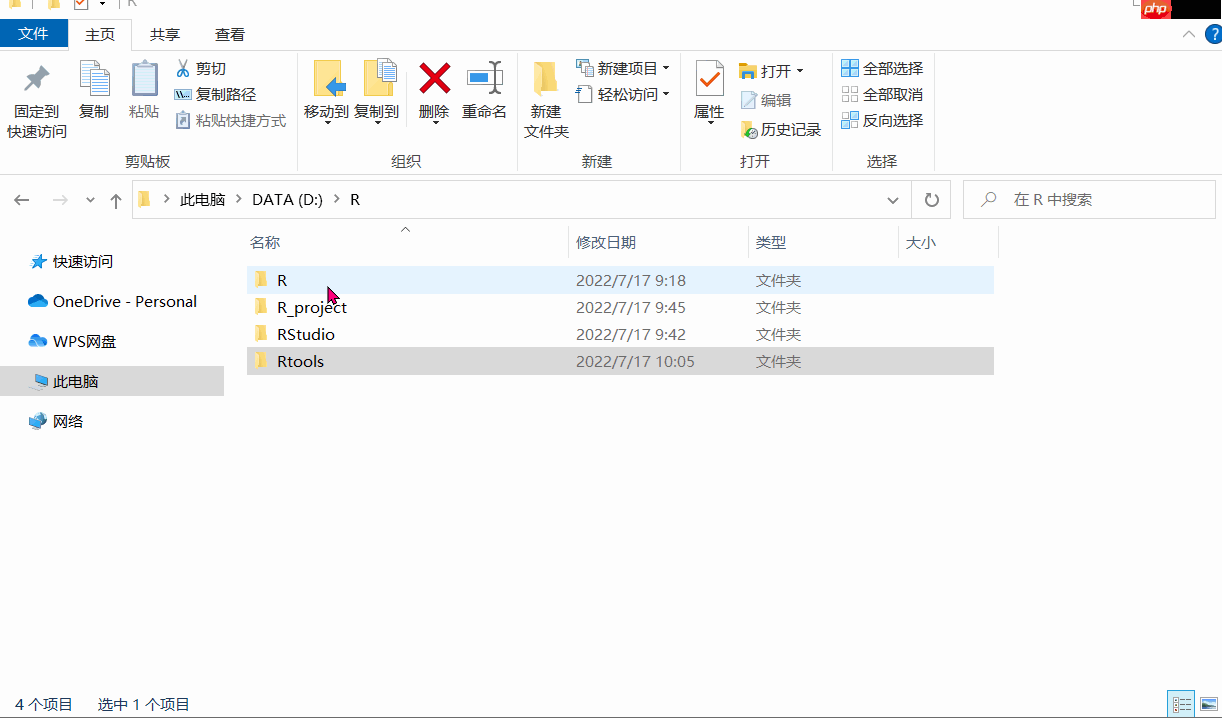Create a New folder (新建文件夹)
Viewport: 1222px width, 718px height.
point(546,100)
